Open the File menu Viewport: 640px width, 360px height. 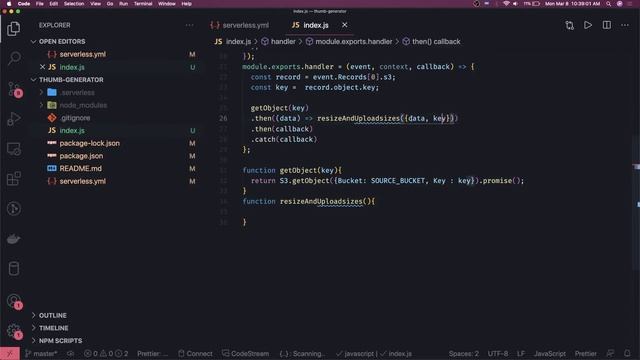[40, 4]
